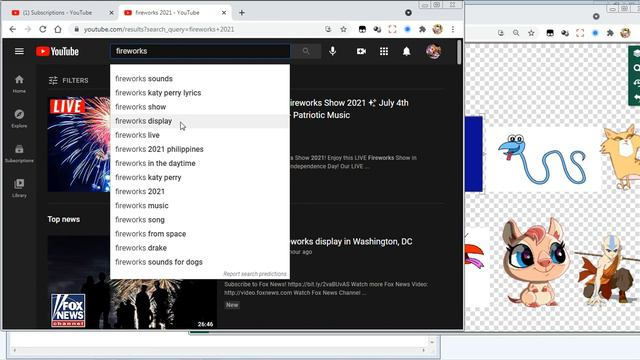Screen dimensions: 640x360
Task: Click the Chrome profile avatar in toolbar
Action: tap(438, 29)
